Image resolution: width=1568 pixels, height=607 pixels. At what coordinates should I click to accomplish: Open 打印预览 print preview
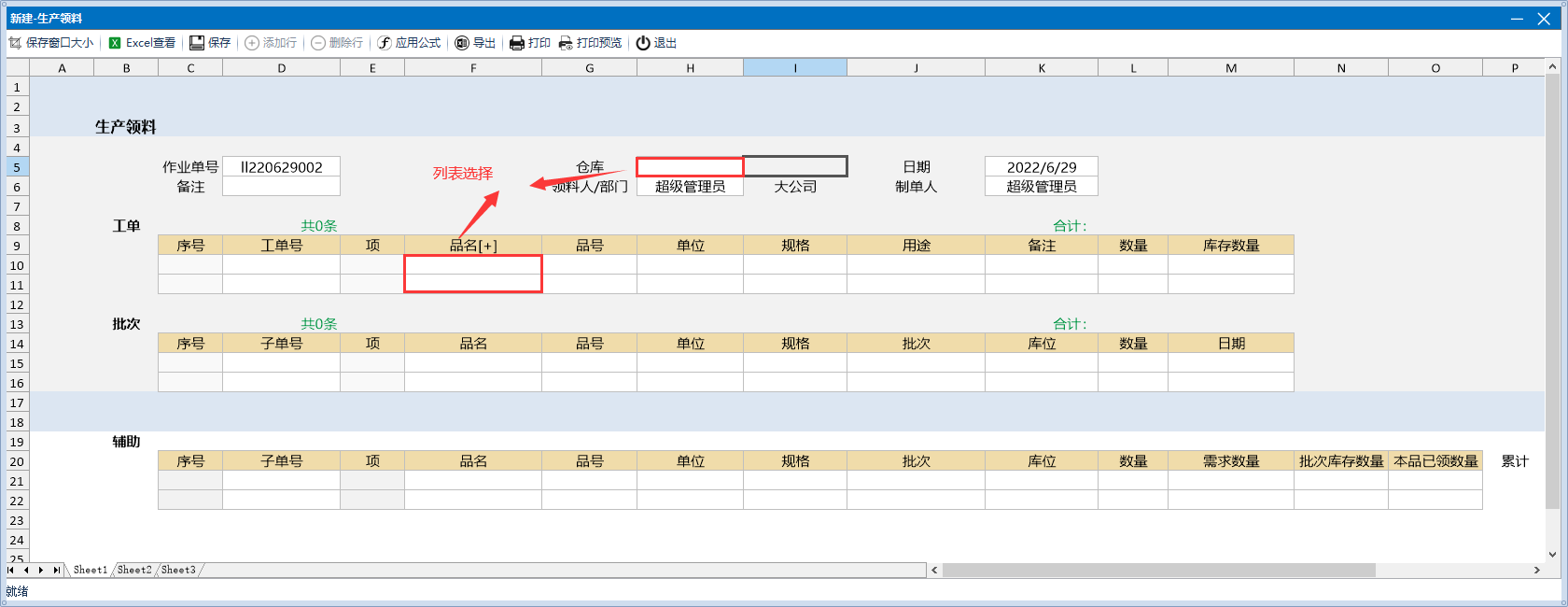[x=566, y=43]
